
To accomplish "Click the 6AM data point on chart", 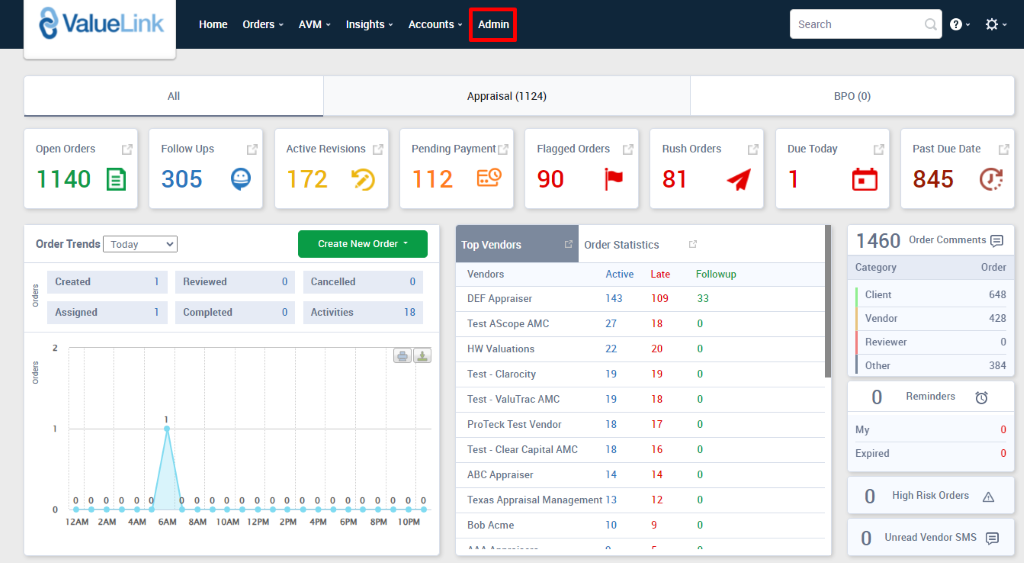I will [167, 428].
